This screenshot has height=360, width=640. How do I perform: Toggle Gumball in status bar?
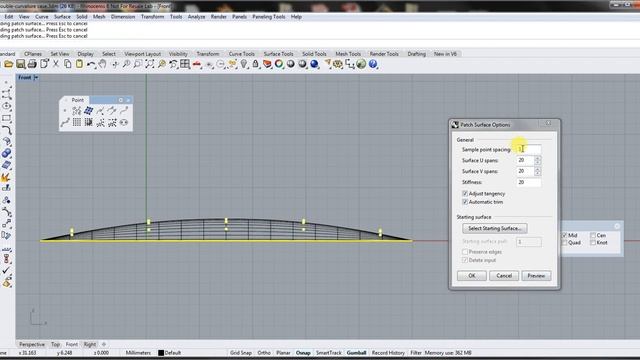[x=356, y=353]
